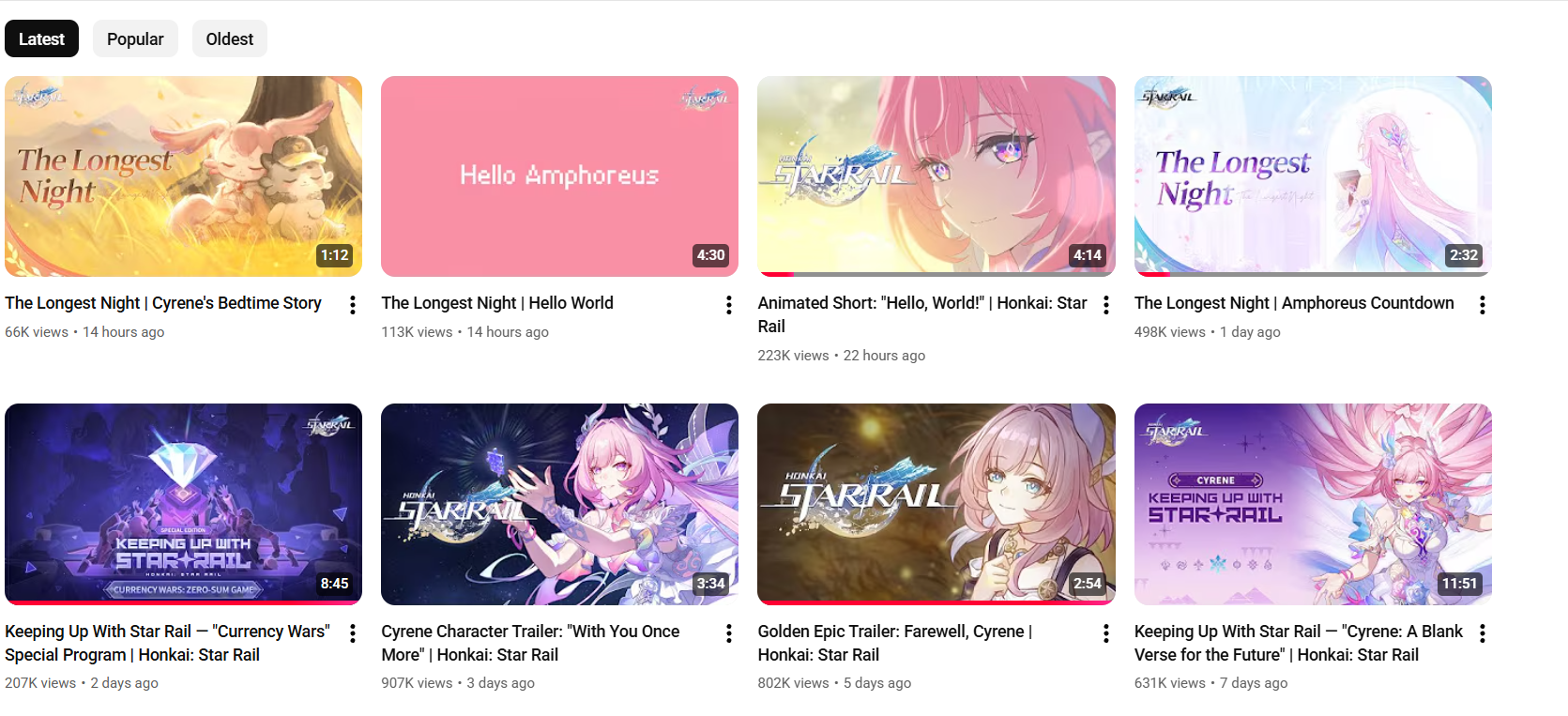1568x716 pixels.
Task: Open Cyrene Character Trailer title link
Action: point(530,643)
